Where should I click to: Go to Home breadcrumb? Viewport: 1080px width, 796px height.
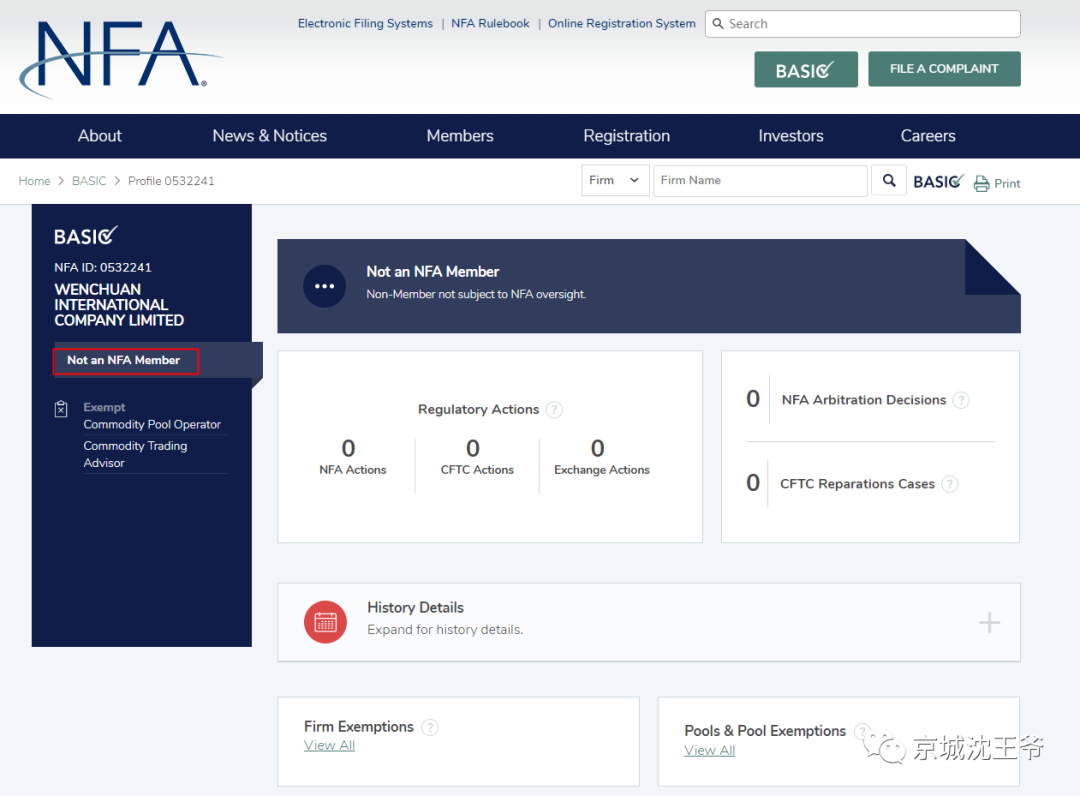pos(34,180)
